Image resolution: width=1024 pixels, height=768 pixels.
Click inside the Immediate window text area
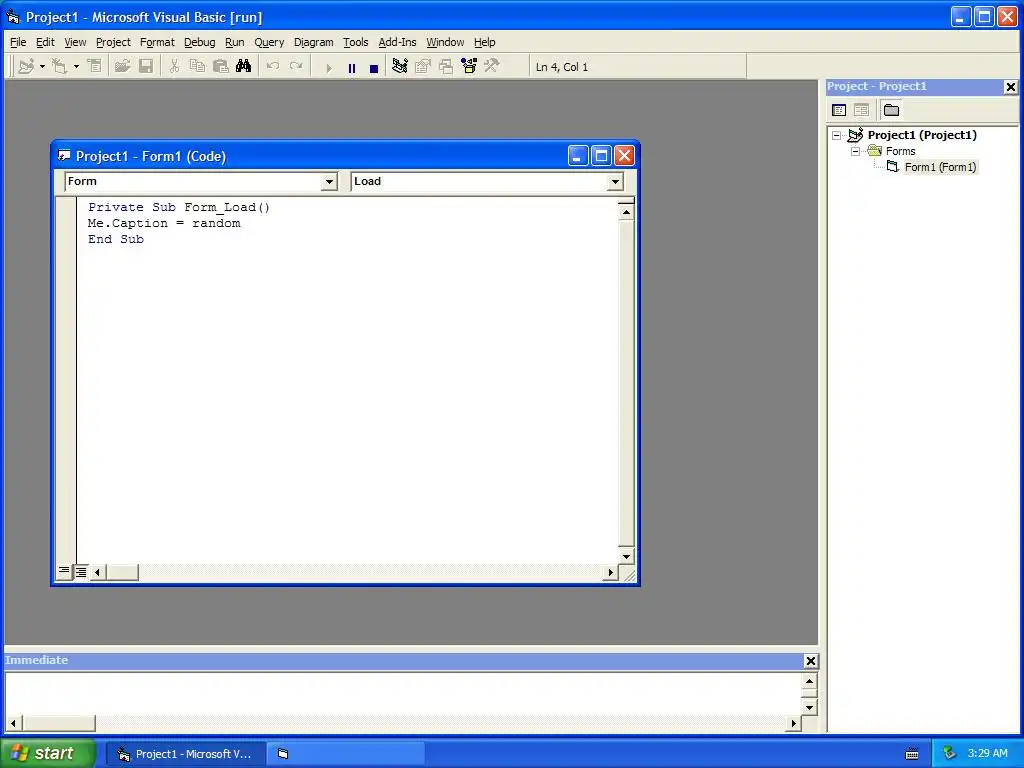(403, 694)
